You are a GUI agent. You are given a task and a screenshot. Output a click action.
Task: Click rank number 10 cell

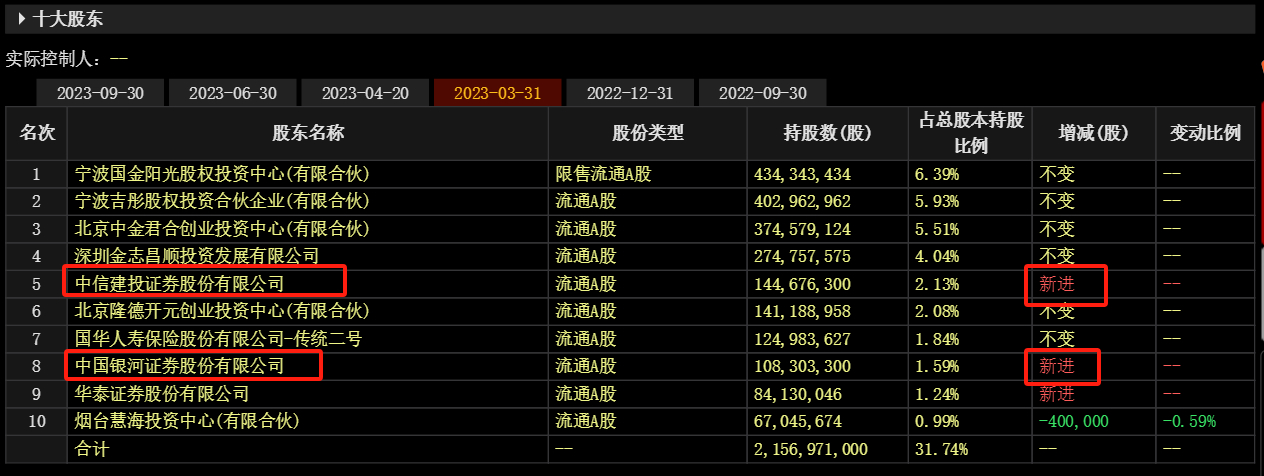click(x=37, y=421)
